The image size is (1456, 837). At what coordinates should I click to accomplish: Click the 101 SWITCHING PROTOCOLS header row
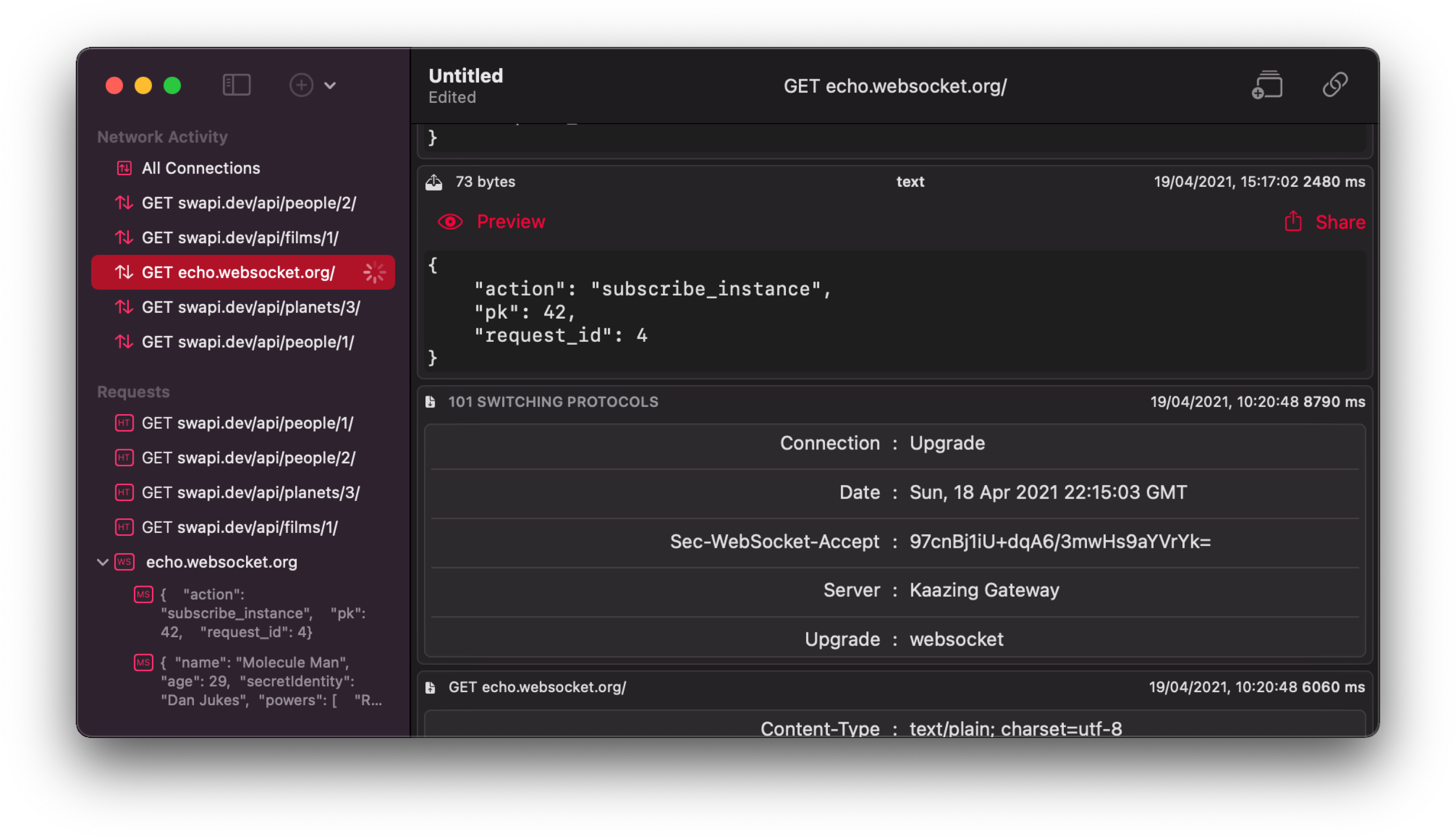pyautogui.click(x=552, y=402)
